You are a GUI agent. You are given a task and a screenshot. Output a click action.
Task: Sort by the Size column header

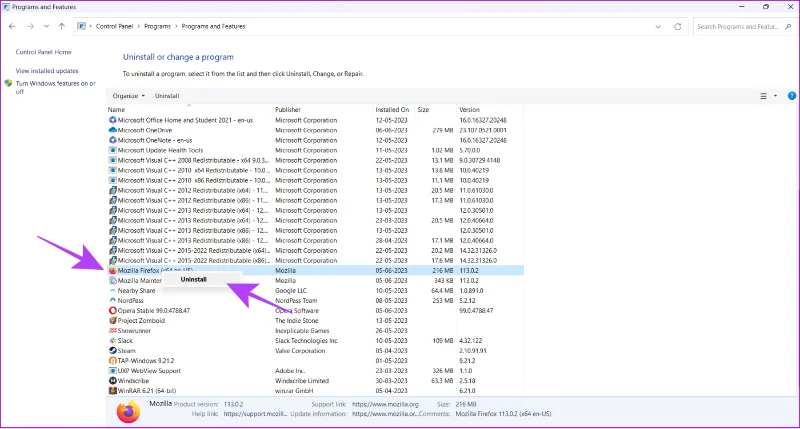tap(423, 110)
